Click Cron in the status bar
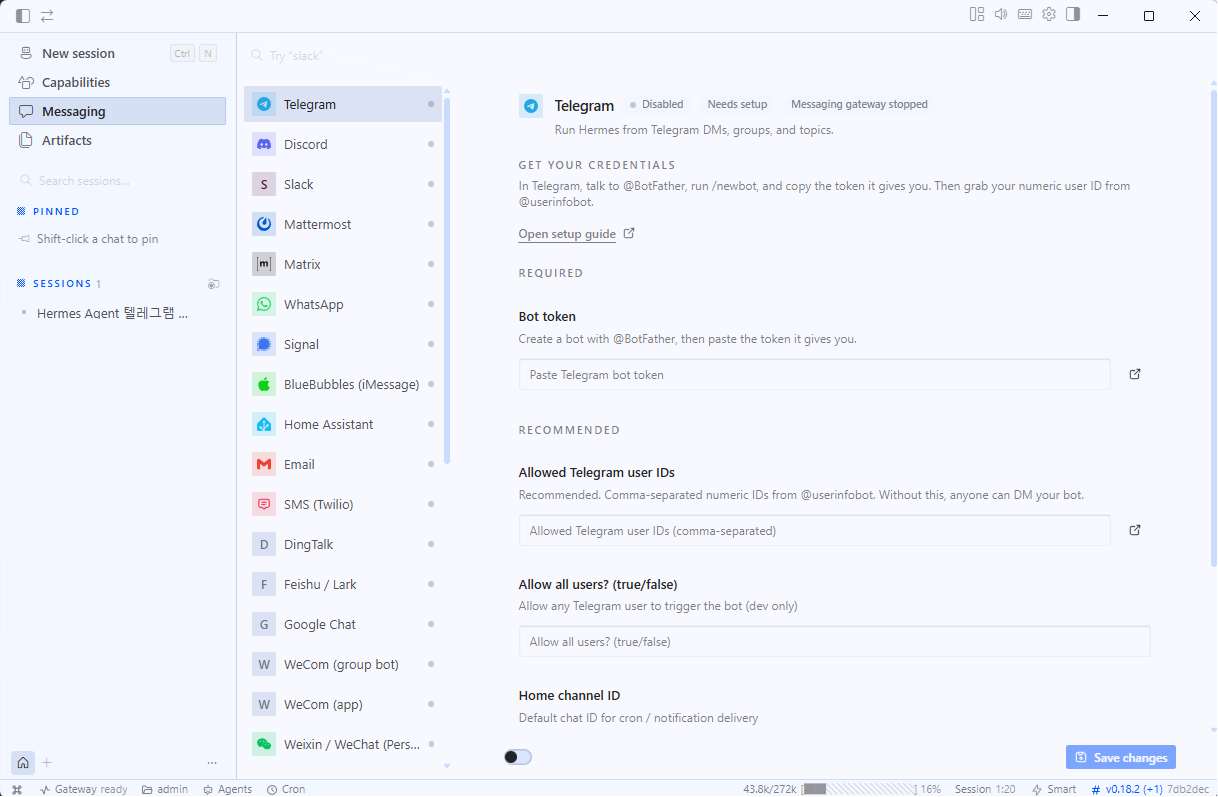 [286, 789]
